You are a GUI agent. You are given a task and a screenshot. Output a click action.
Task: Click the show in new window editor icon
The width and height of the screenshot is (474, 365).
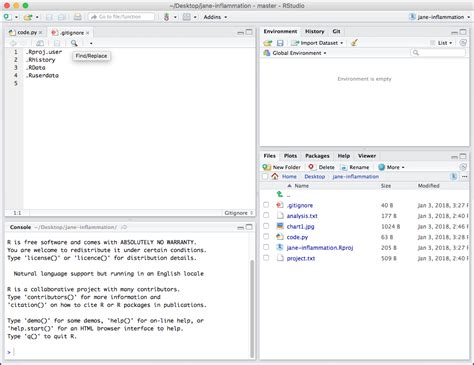click(x=40, y=43)
